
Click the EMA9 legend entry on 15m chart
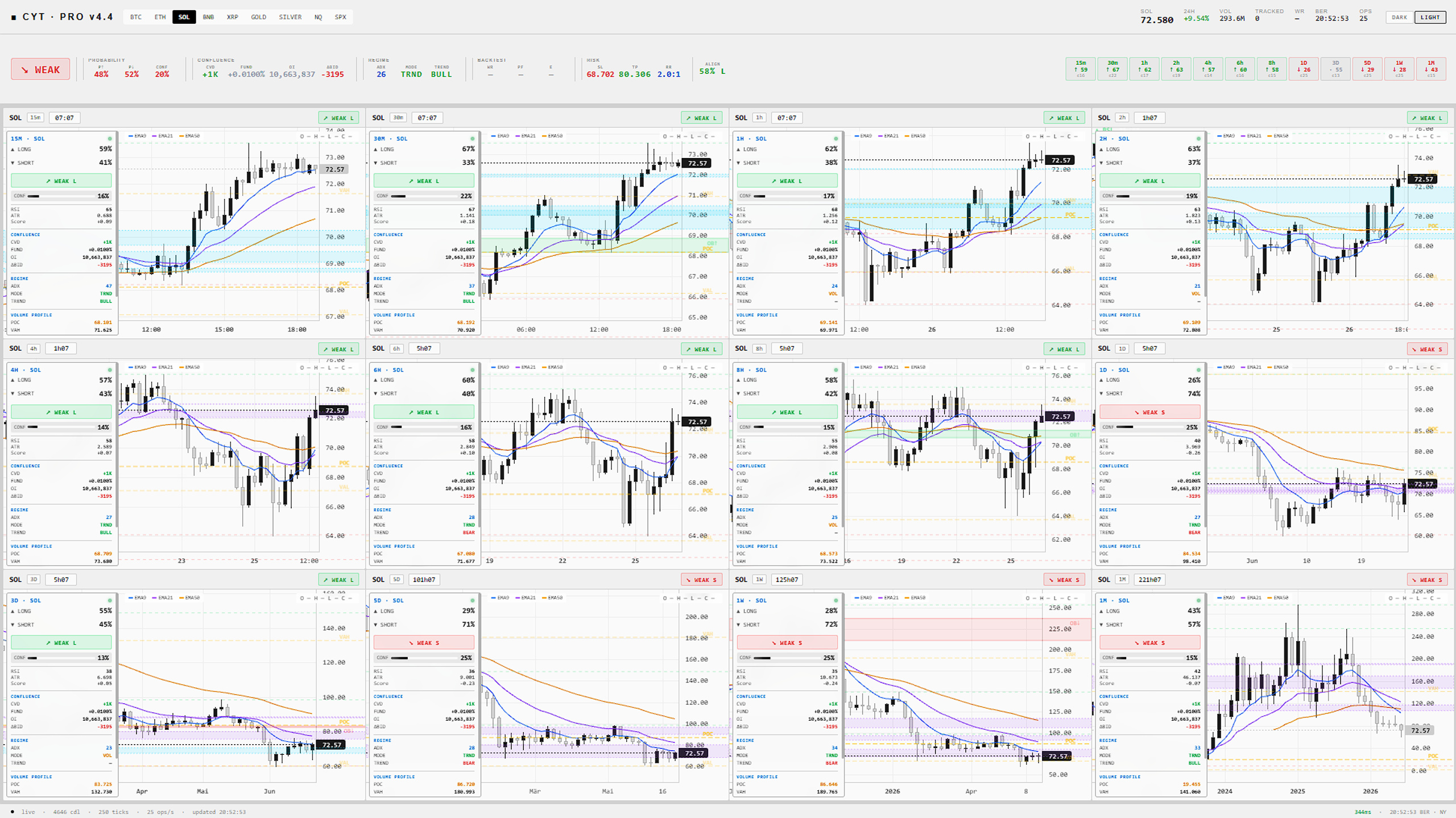tap(137, 136)
